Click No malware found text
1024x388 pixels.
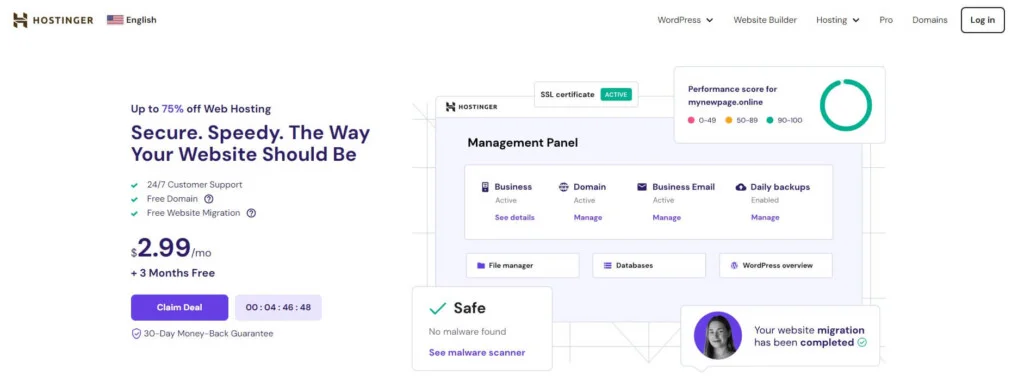(x=467, y=332)
